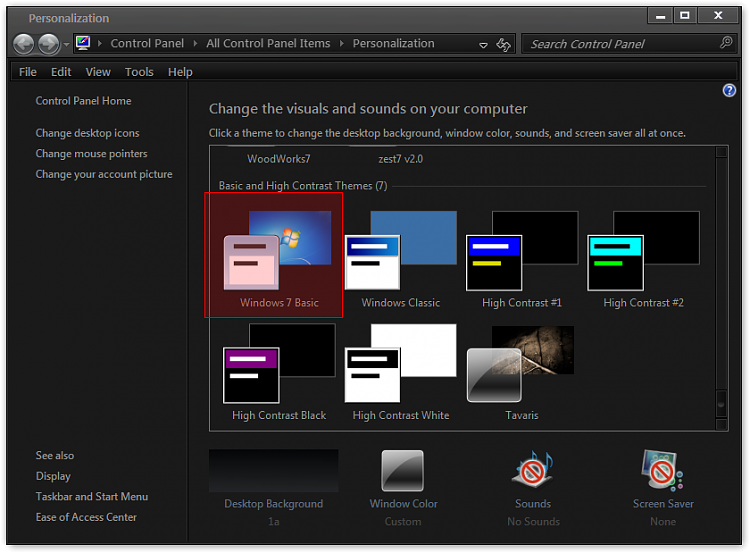The height and width of the screenshot is (553, 750).
Task: Select the Tavaris theme thumbnail
Action: click(x=520, y=364)
